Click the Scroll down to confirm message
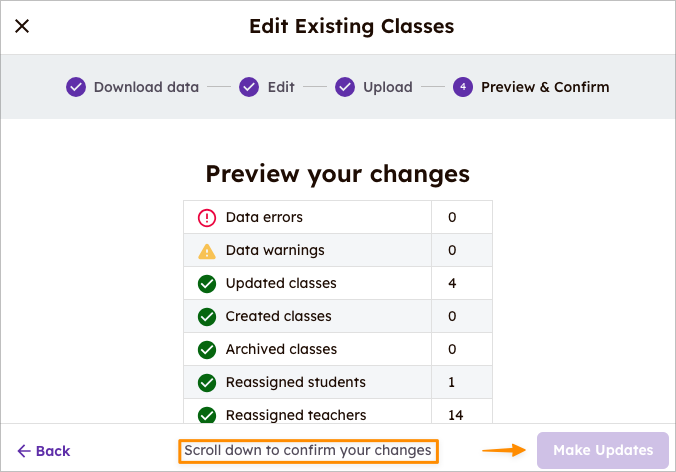Image resolution: width=676 pixels, height=472 pixels. (308, 450)
